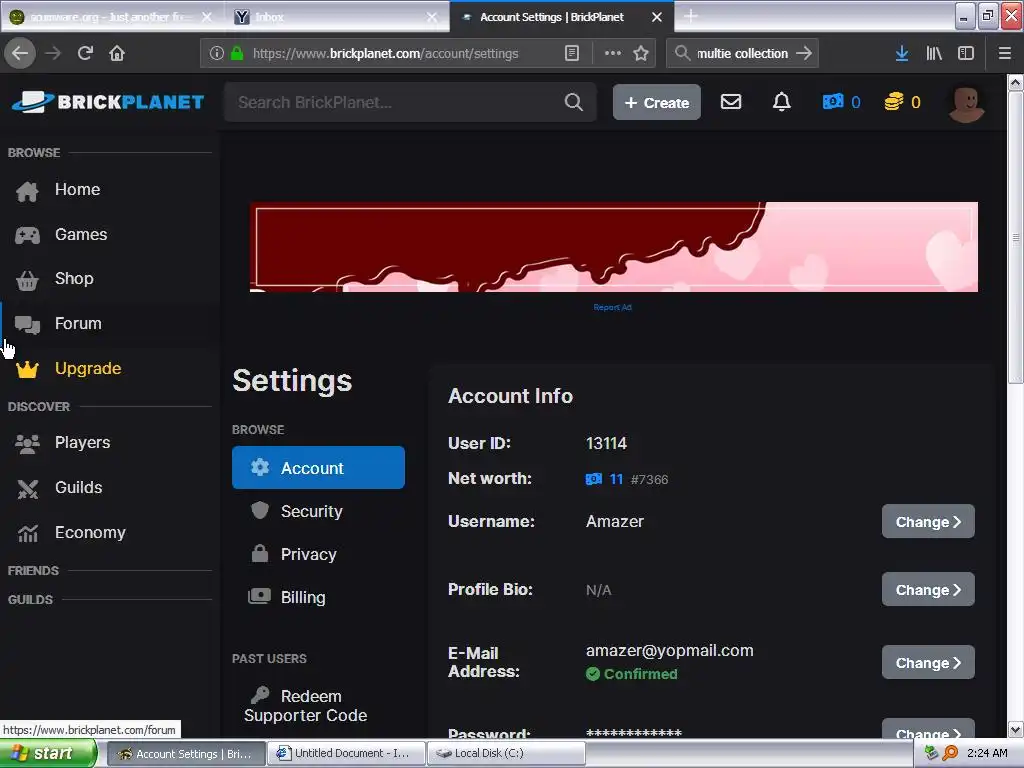Click the net worth rank #7366
Screen dimensions: 1024x768
(x=649, y=479)
